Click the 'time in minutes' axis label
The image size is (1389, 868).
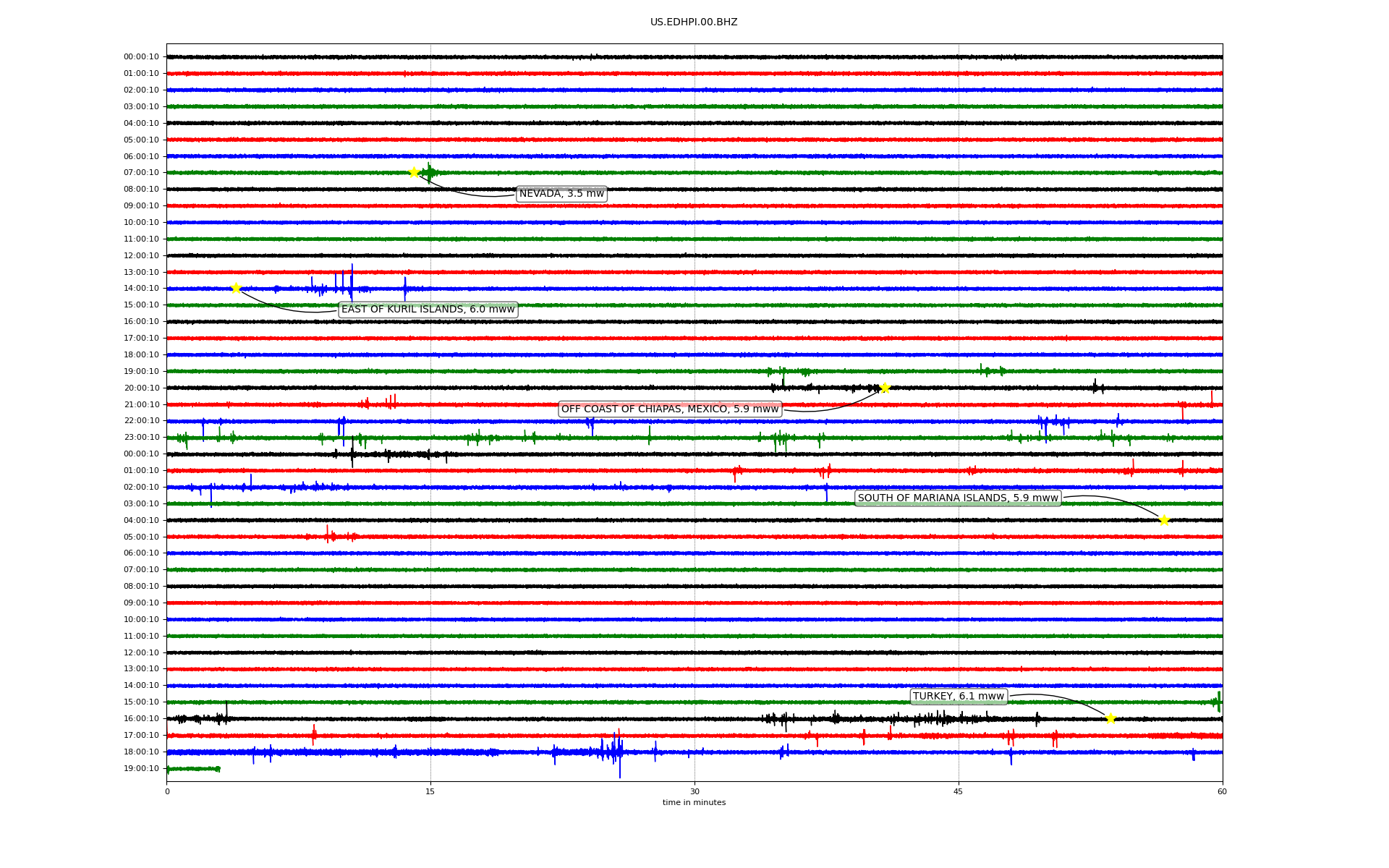[694, 802]
